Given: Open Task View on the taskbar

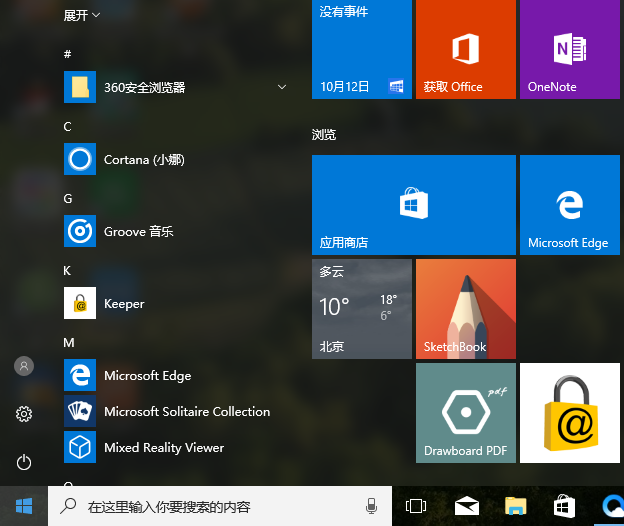Looking at the screenshot, I should [x=415, y=506].
